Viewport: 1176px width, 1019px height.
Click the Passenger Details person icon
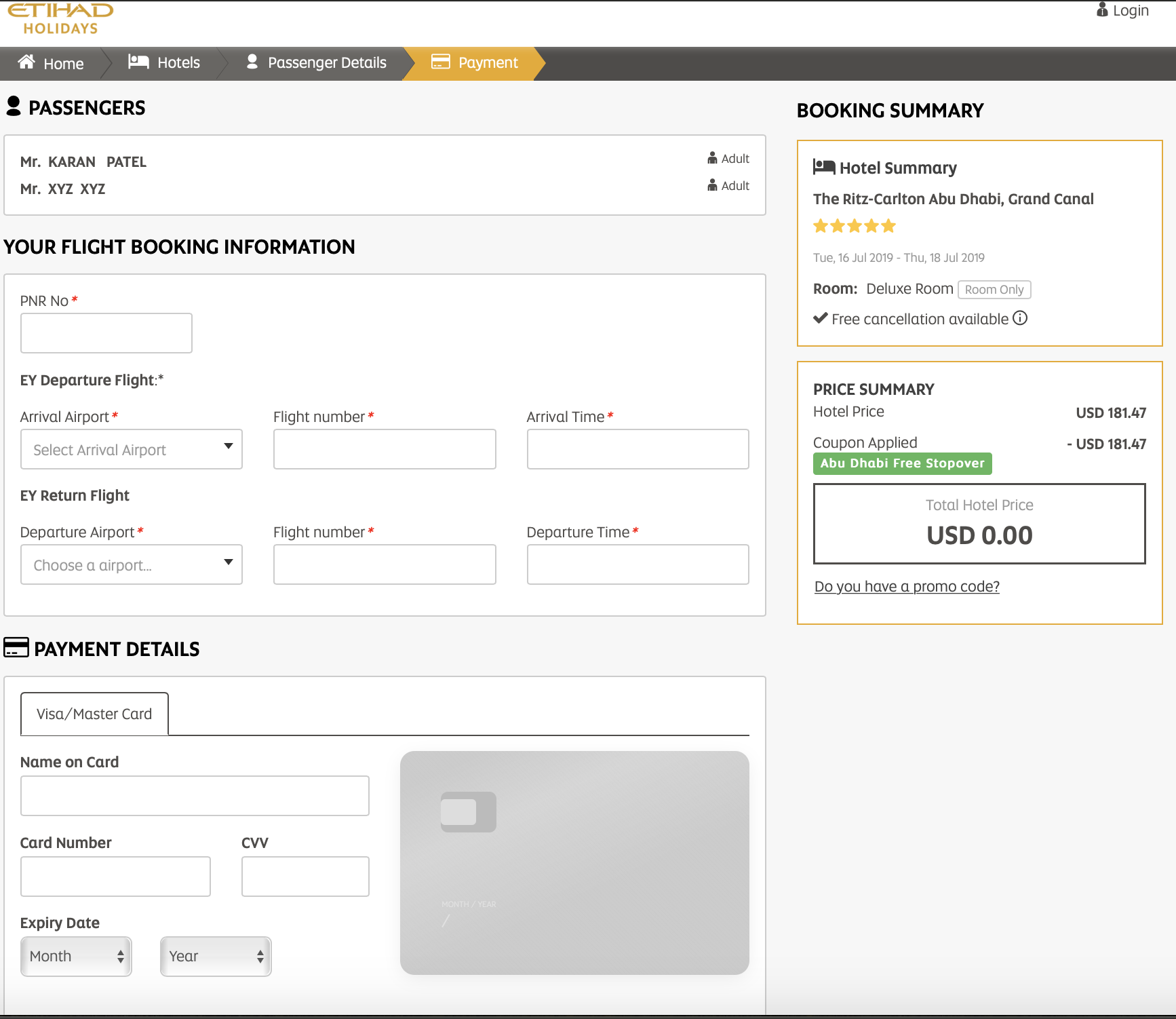pyautogui.click(x=252, y=62)
